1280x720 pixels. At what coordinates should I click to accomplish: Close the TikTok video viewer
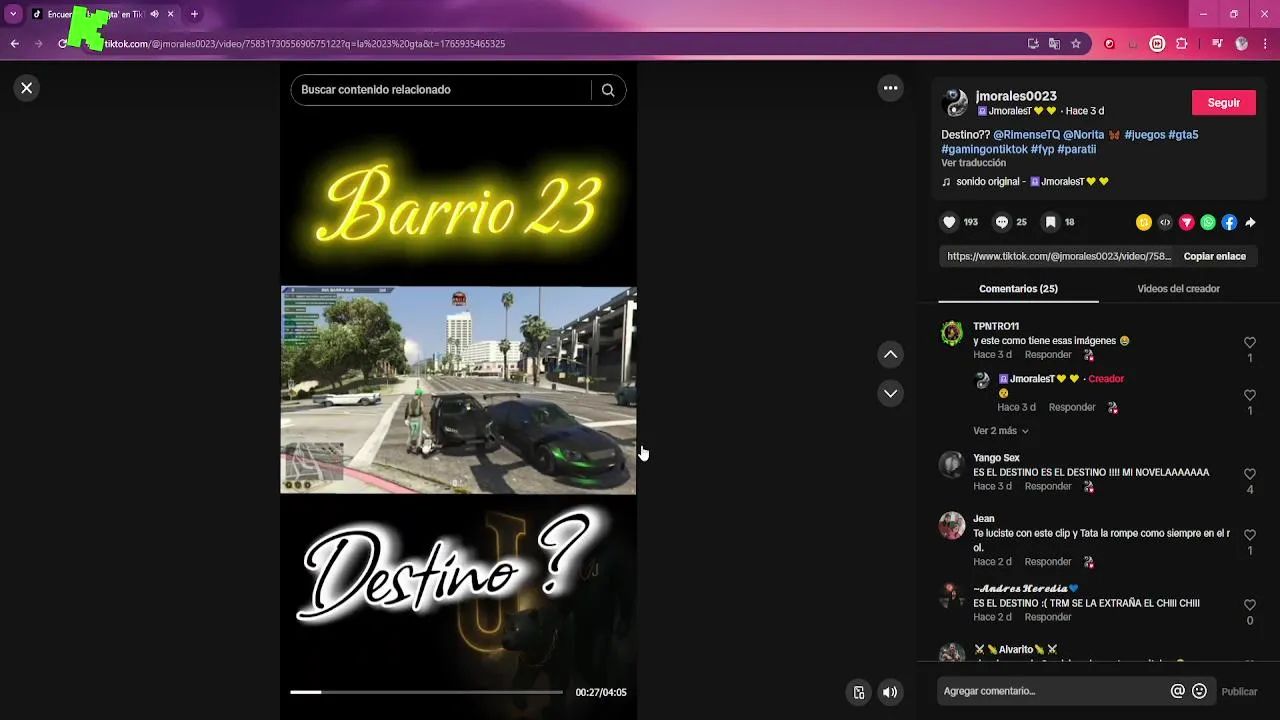27,88
